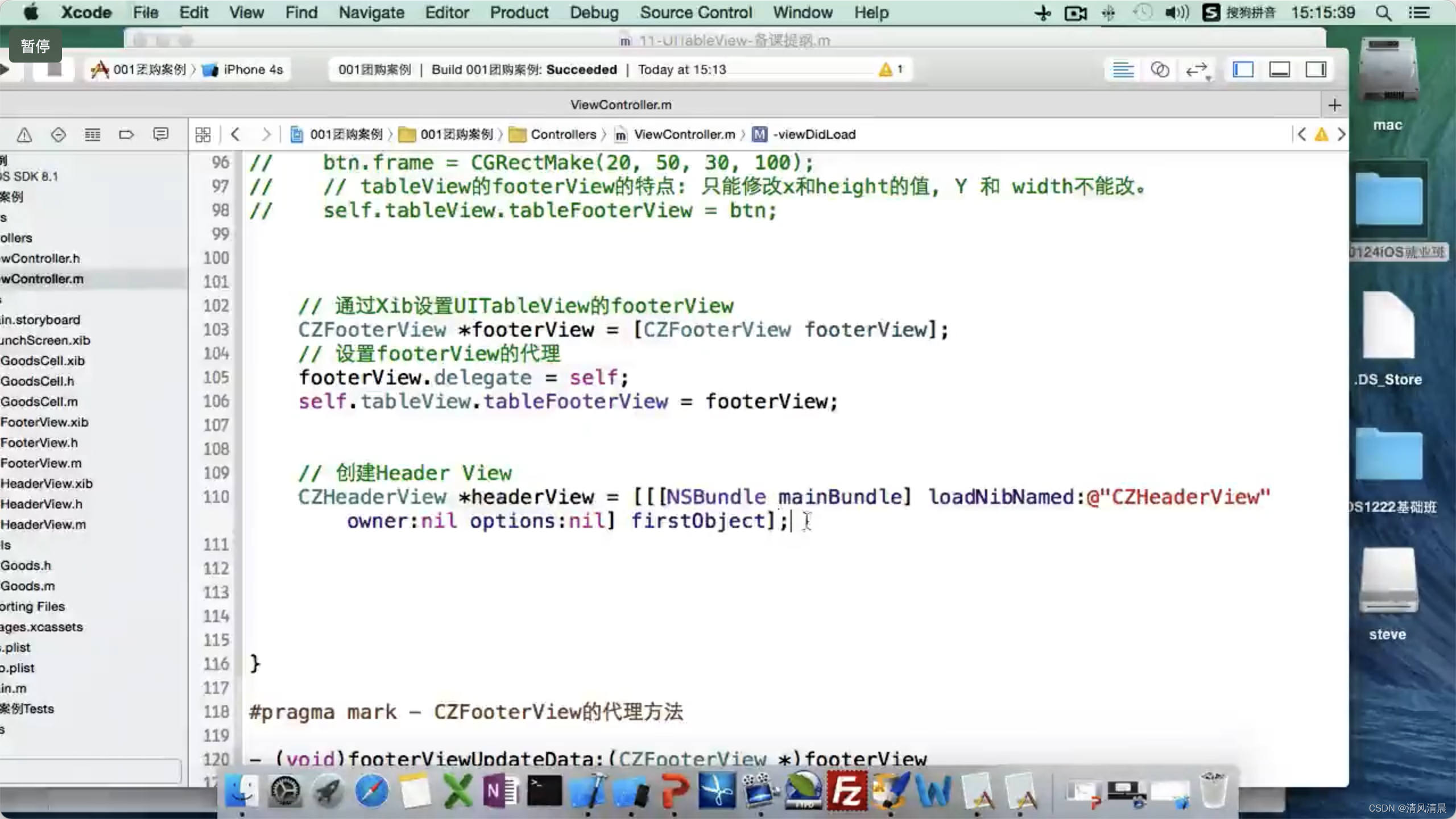Open Launchpad rocket from the Dock
Image resolution: width=1456 pixels, height=819 pixels.
click(328, 791)
